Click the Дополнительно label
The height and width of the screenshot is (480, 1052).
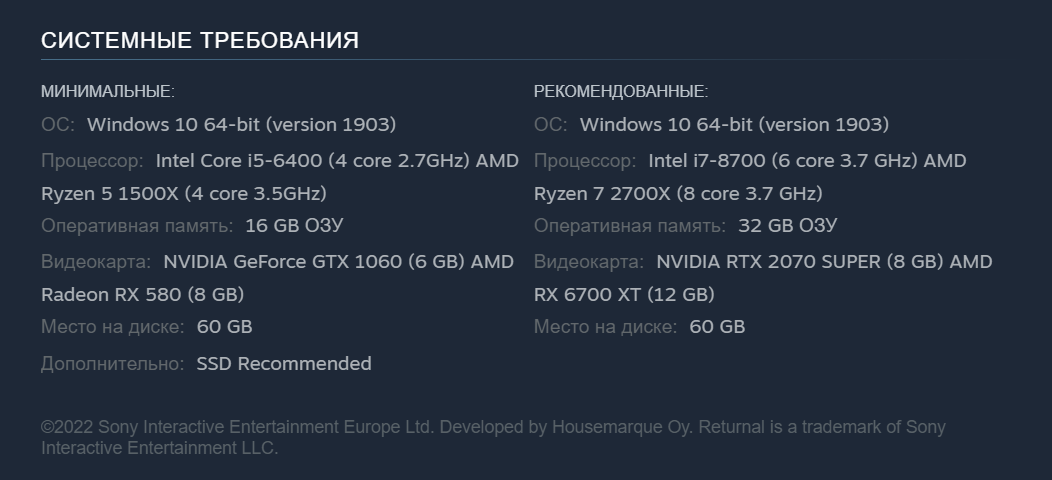coord(112,364)
